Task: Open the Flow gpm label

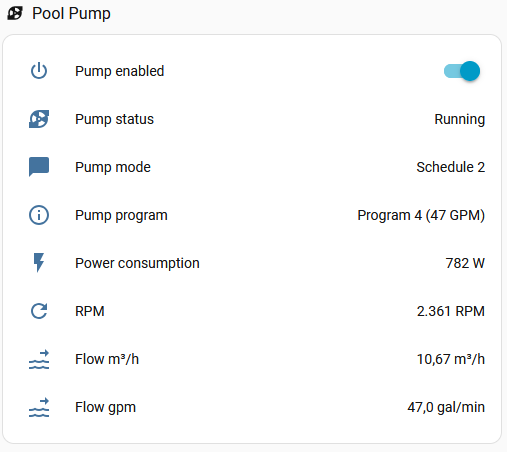Action: (x=105, y=408)
